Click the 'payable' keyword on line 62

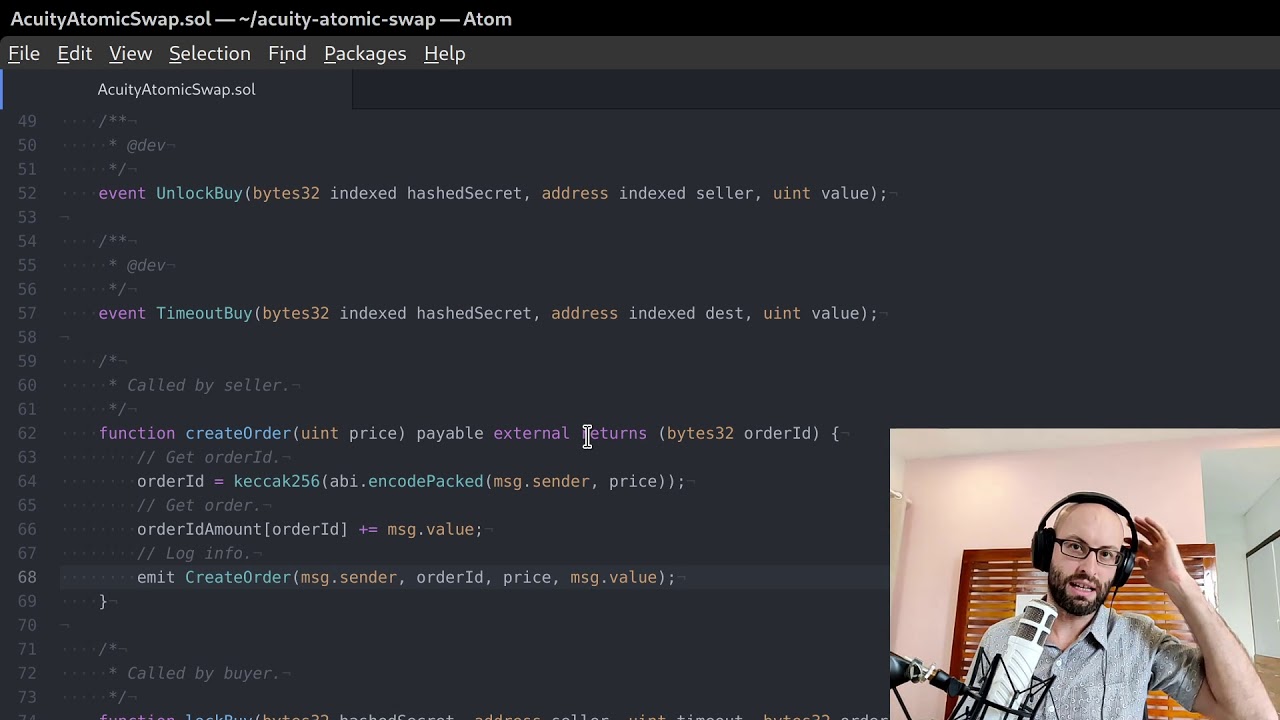(x=450, y=433)
